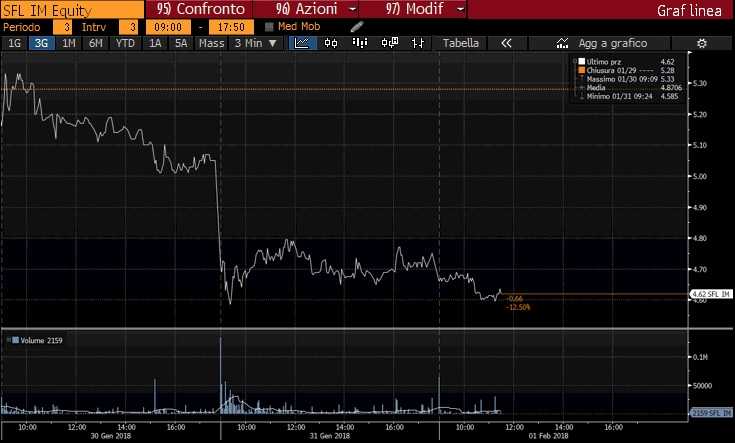Click the orange Chiusura 01/29 legend swatch
This screenshot has height=443, width=735.
[x=582, y=70]
